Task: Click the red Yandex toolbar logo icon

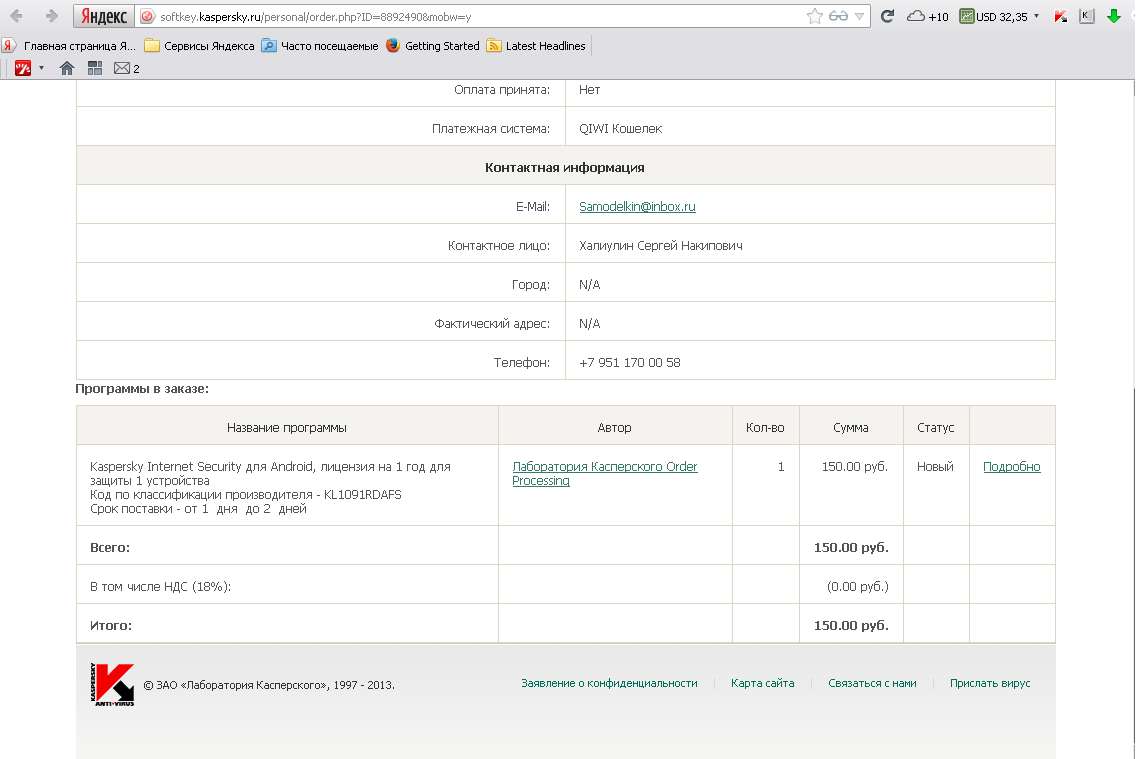Action: click(23, 68)
